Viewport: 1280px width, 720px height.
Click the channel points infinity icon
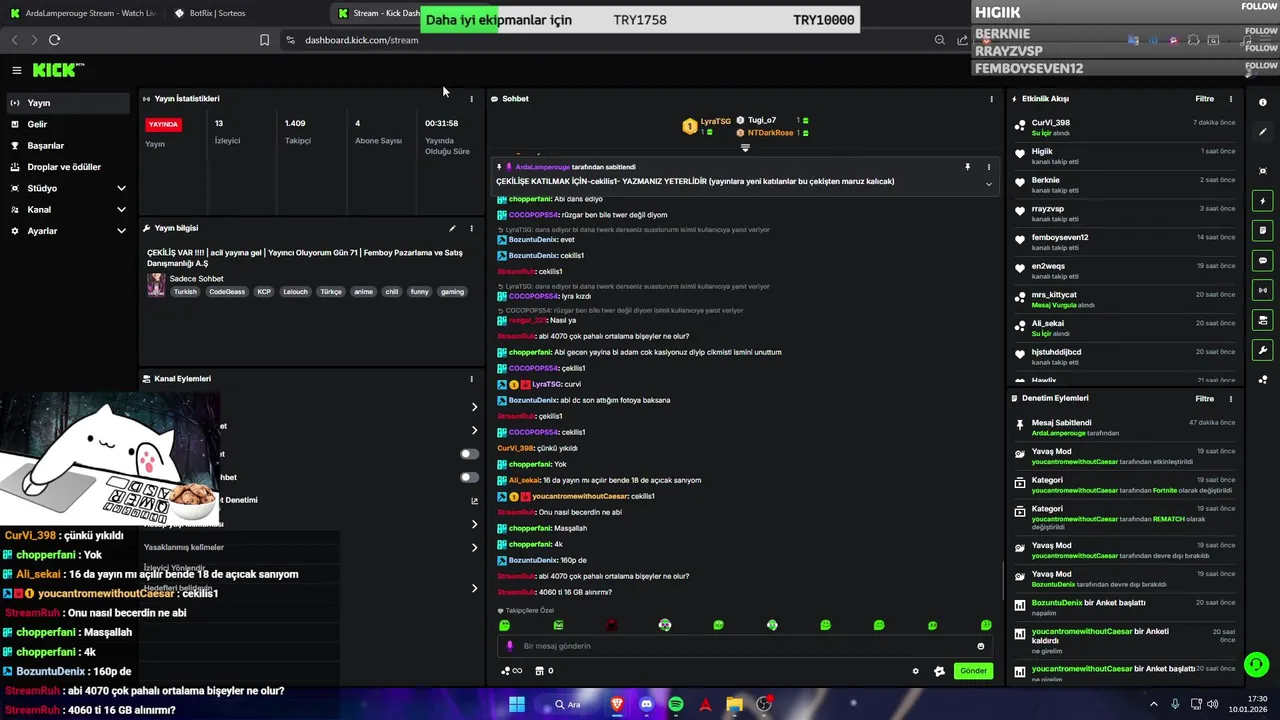click(511, 671)
